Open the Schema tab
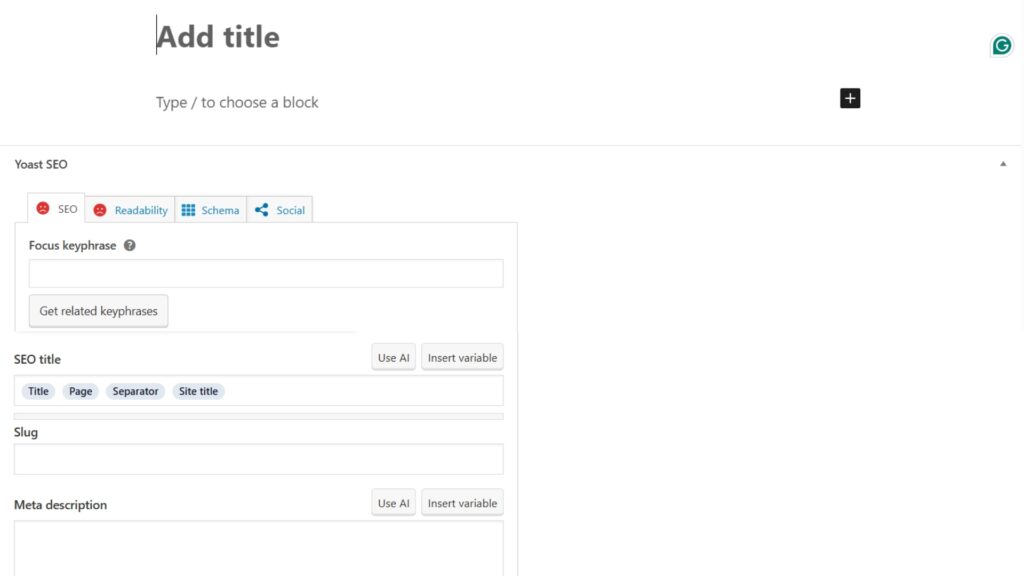Viewport: 1024px width, 576px height. point(210,210)
